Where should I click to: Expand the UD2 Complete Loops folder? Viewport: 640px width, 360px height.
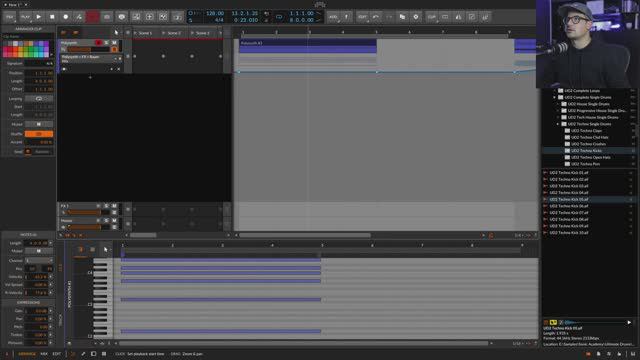tap(555, 91)
